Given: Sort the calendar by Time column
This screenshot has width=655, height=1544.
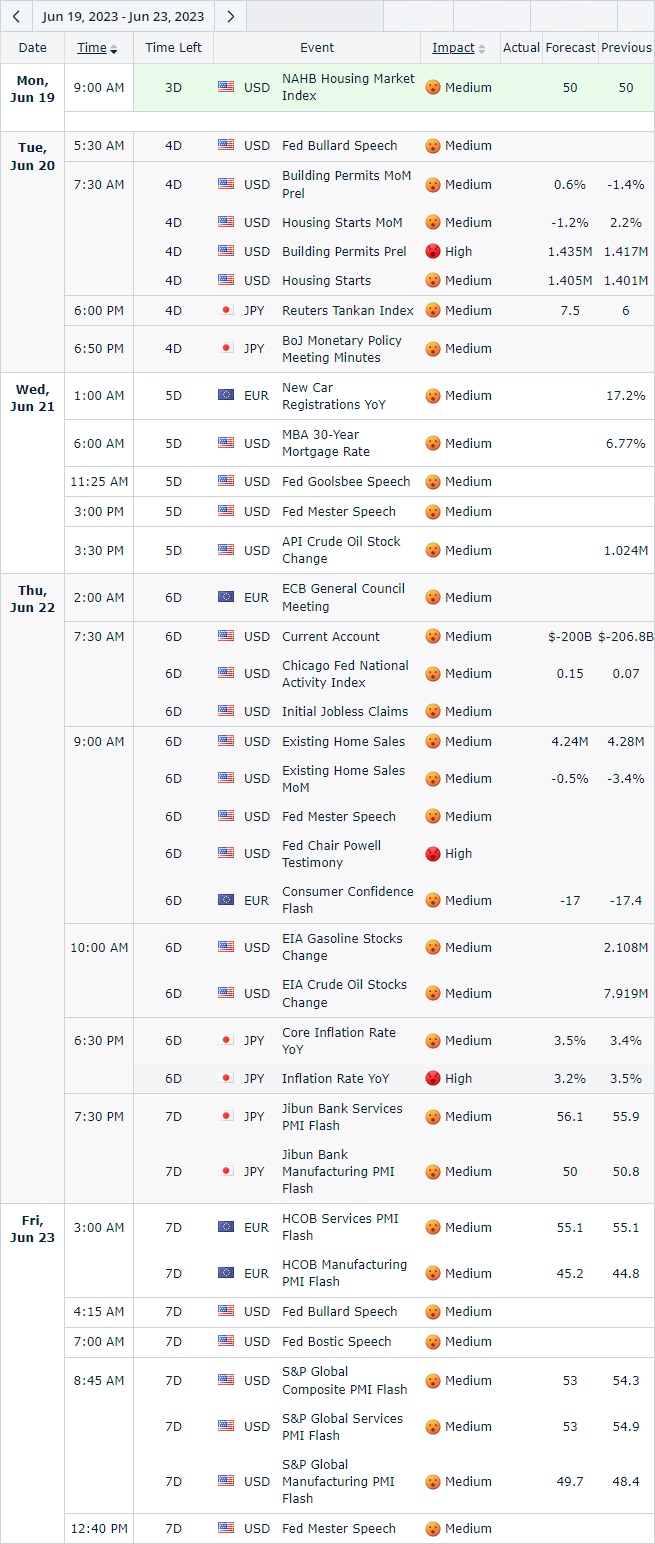Looking at the screenshot, I should tap(98, 48).
